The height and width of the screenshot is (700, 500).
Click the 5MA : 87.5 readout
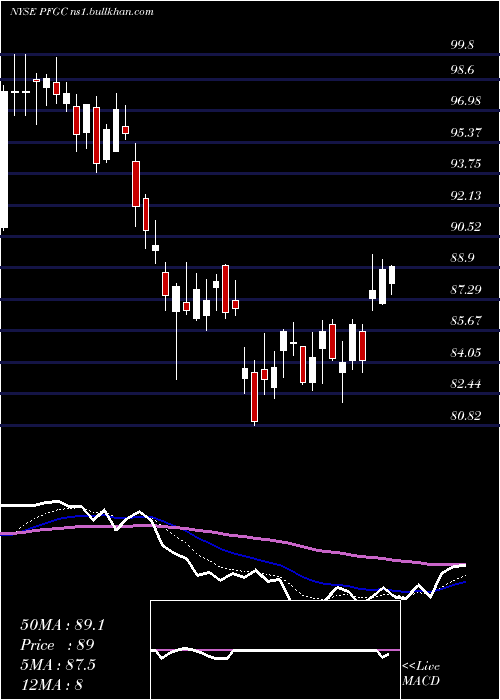[58, 665]
